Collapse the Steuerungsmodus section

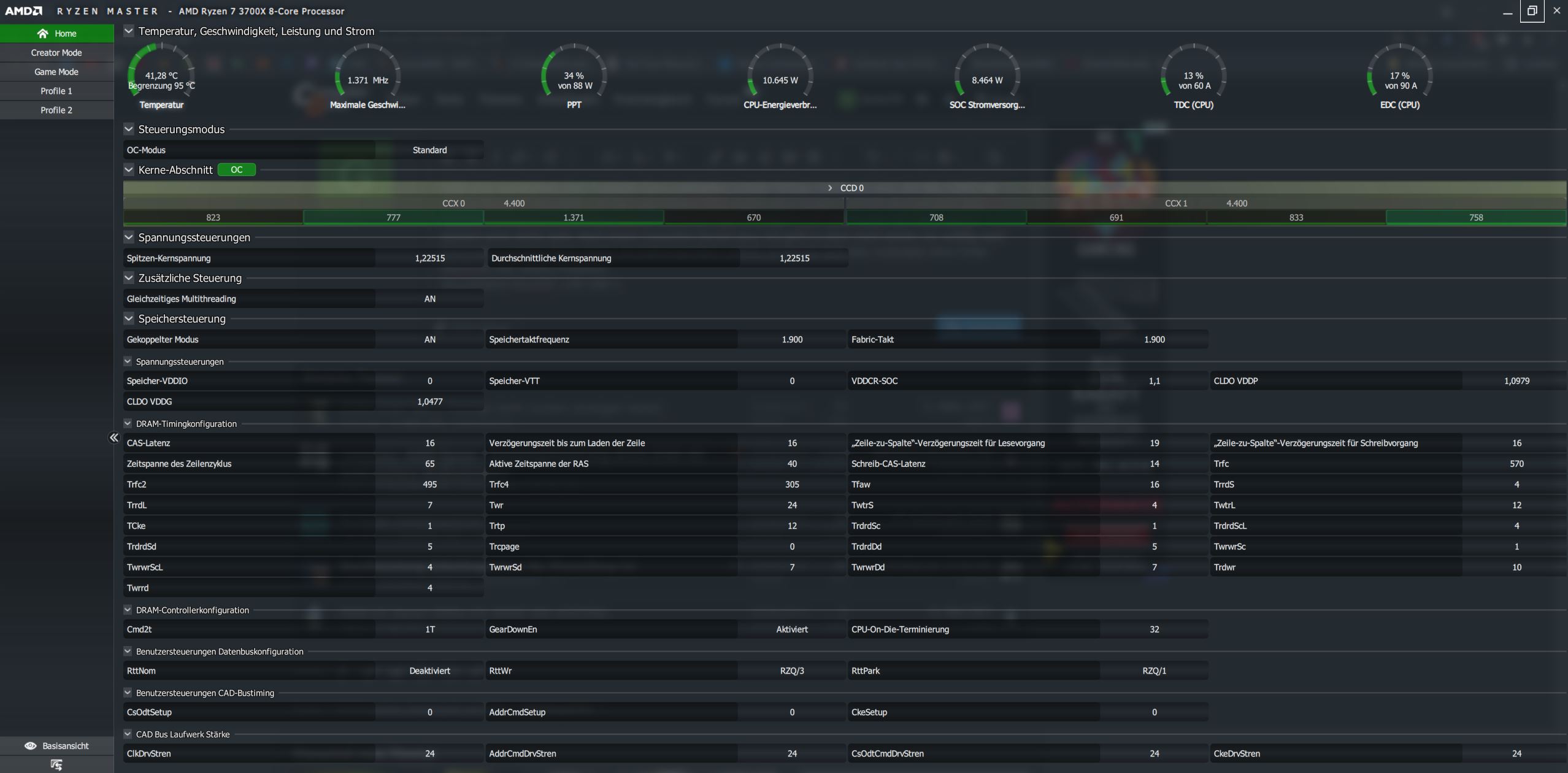tap(129, 129)
